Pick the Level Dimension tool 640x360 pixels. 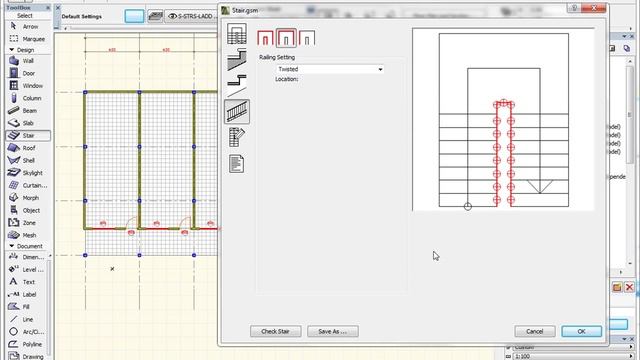[27, 269]
